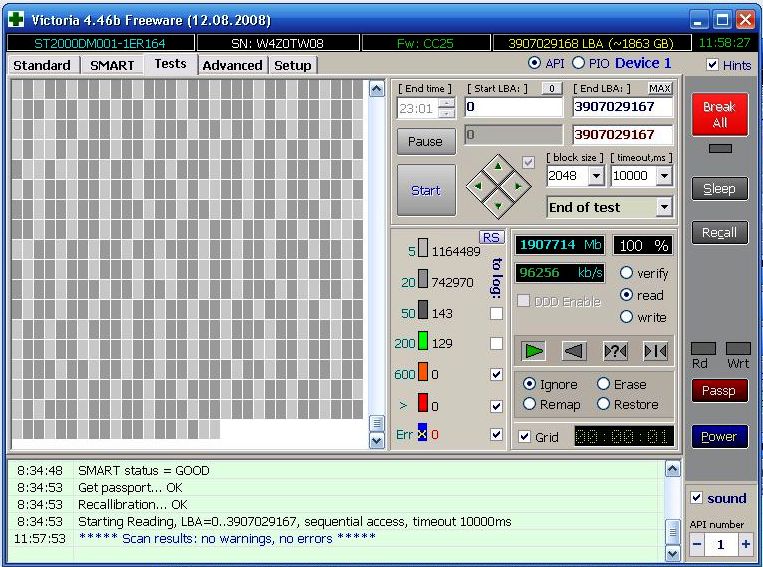This screenshot has width=763, height=567.
Task: Click the Start scan button
Action: pyautogui.click(x=426, y=190)
